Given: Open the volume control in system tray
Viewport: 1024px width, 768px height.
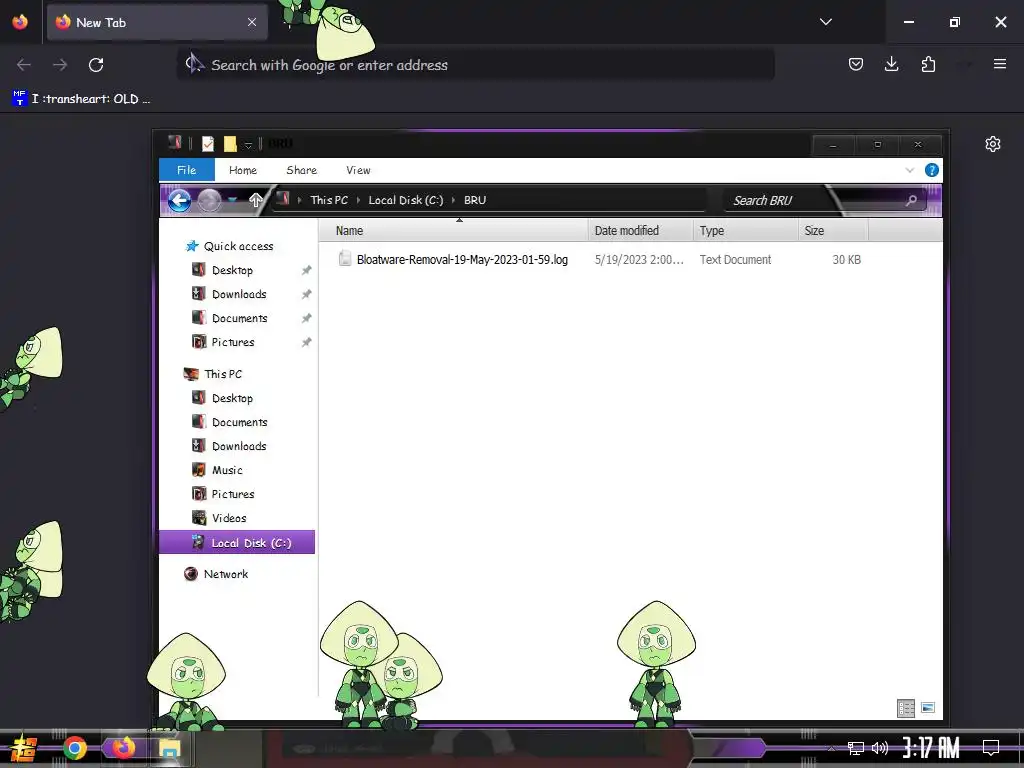Looking at the screenshot, I should coord(880,748).
